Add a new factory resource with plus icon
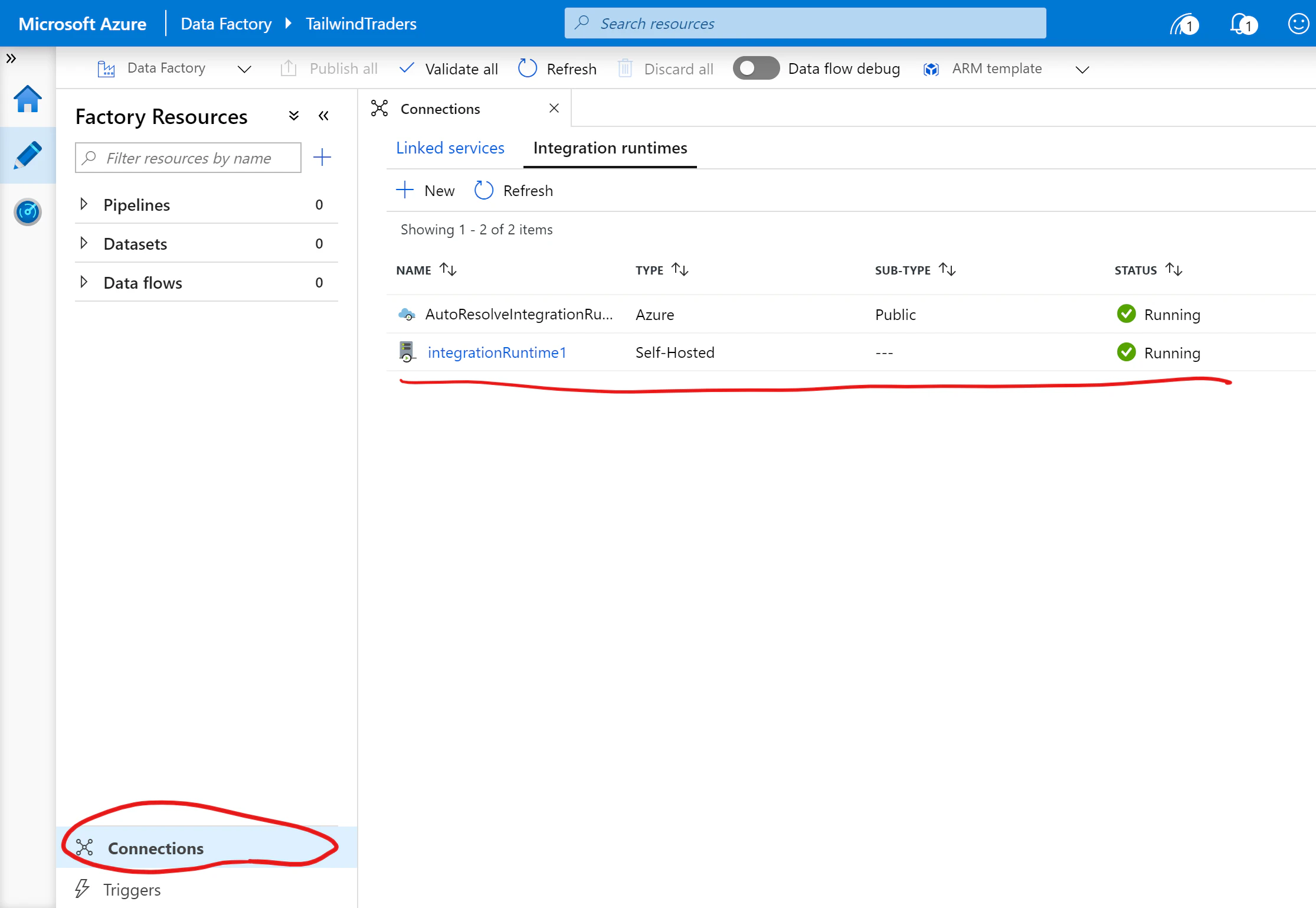 322,157
